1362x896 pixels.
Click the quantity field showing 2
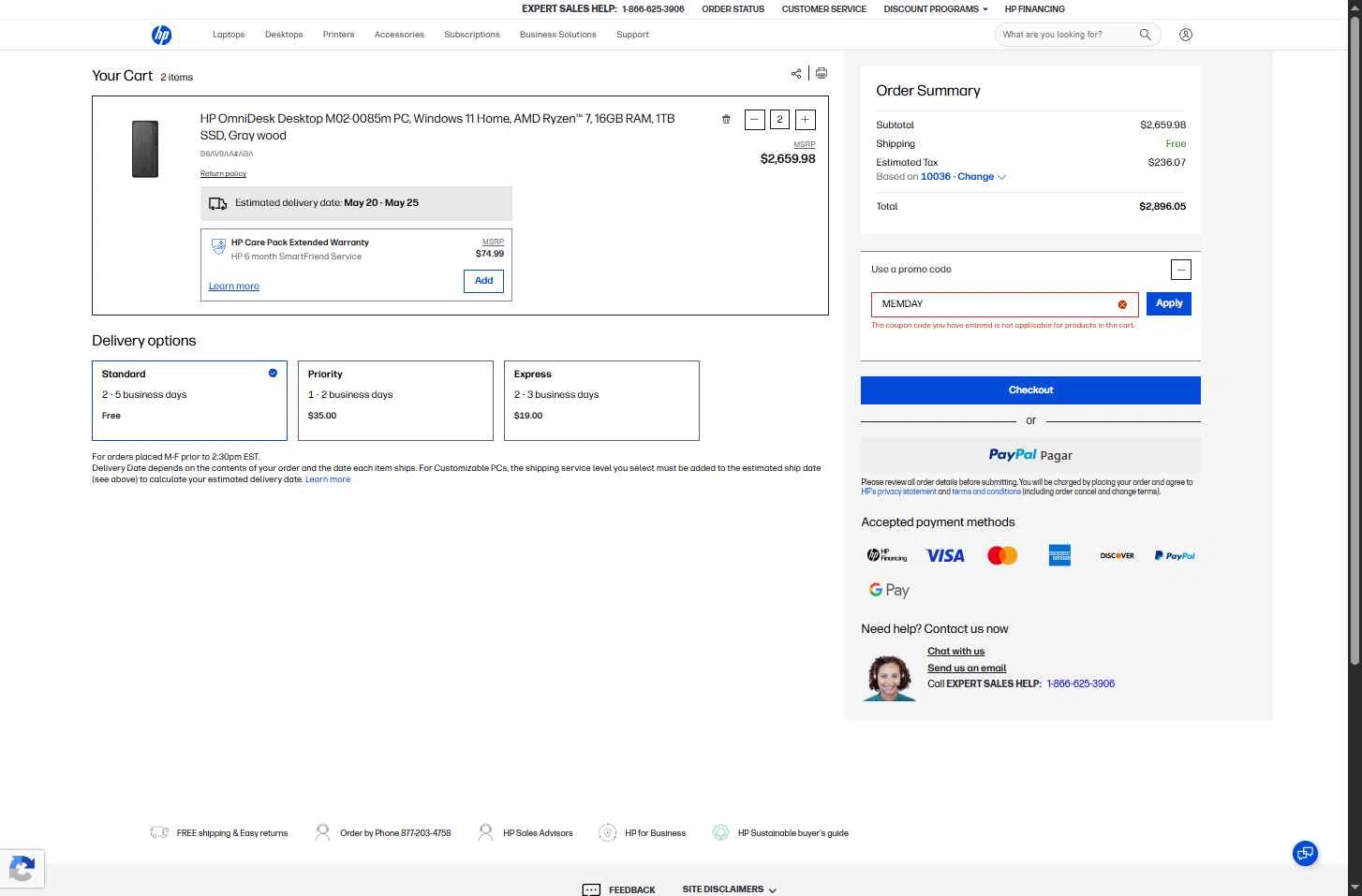779,119
